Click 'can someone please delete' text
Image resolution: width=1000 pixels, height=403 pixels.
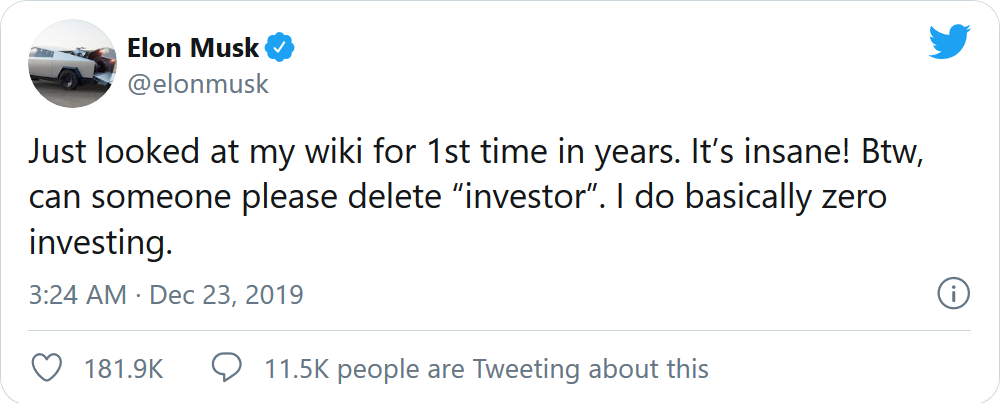[x=251, y=197]
